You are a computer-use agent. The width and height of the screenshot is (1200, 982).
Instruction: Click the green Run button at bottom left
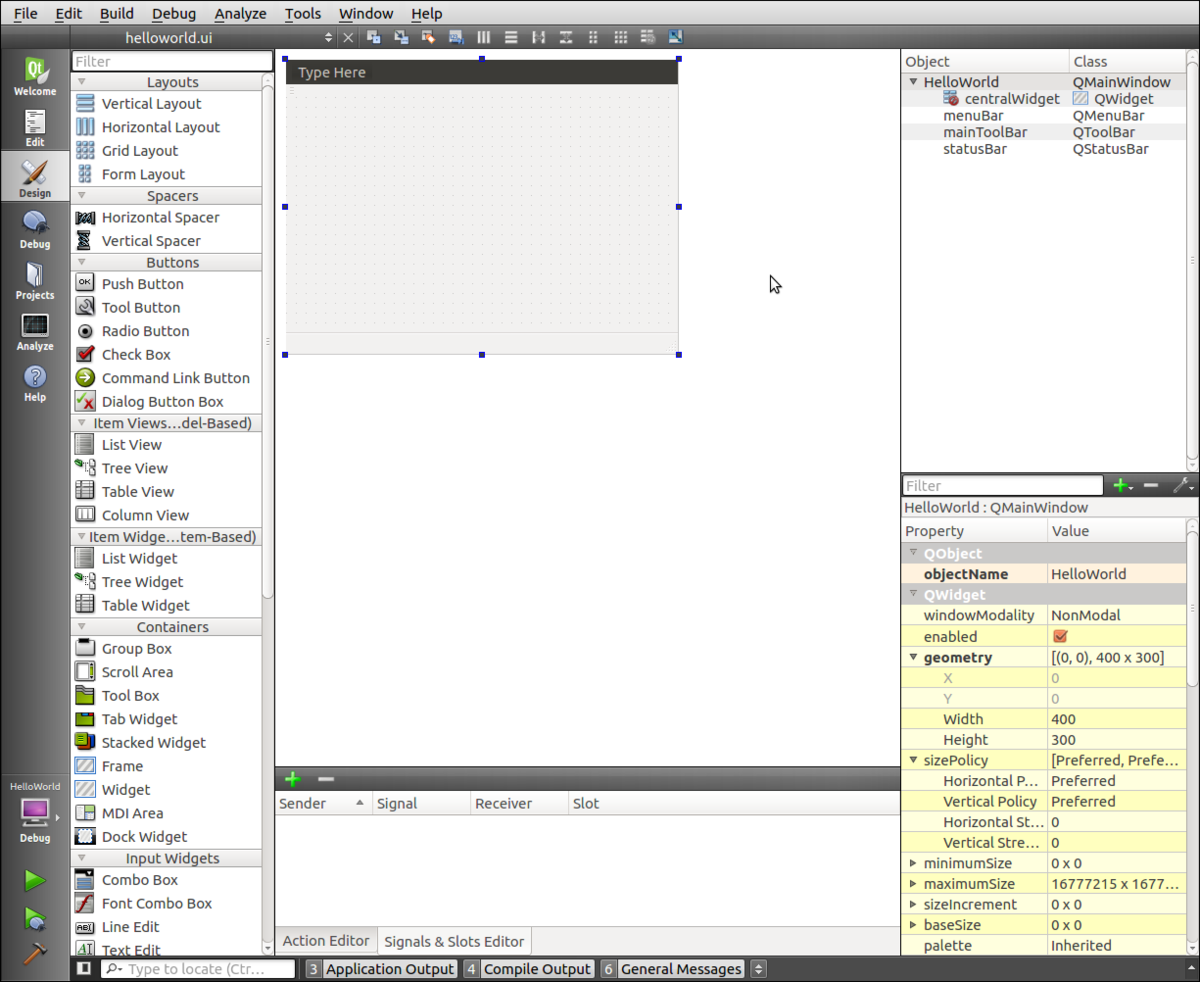(x=33, y=880)
